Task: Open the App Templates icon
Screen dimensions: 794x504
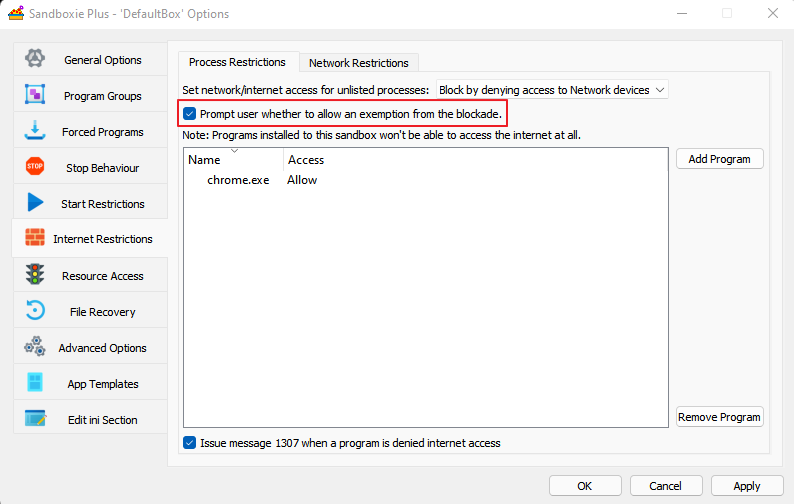Action: tap(35, 383)
